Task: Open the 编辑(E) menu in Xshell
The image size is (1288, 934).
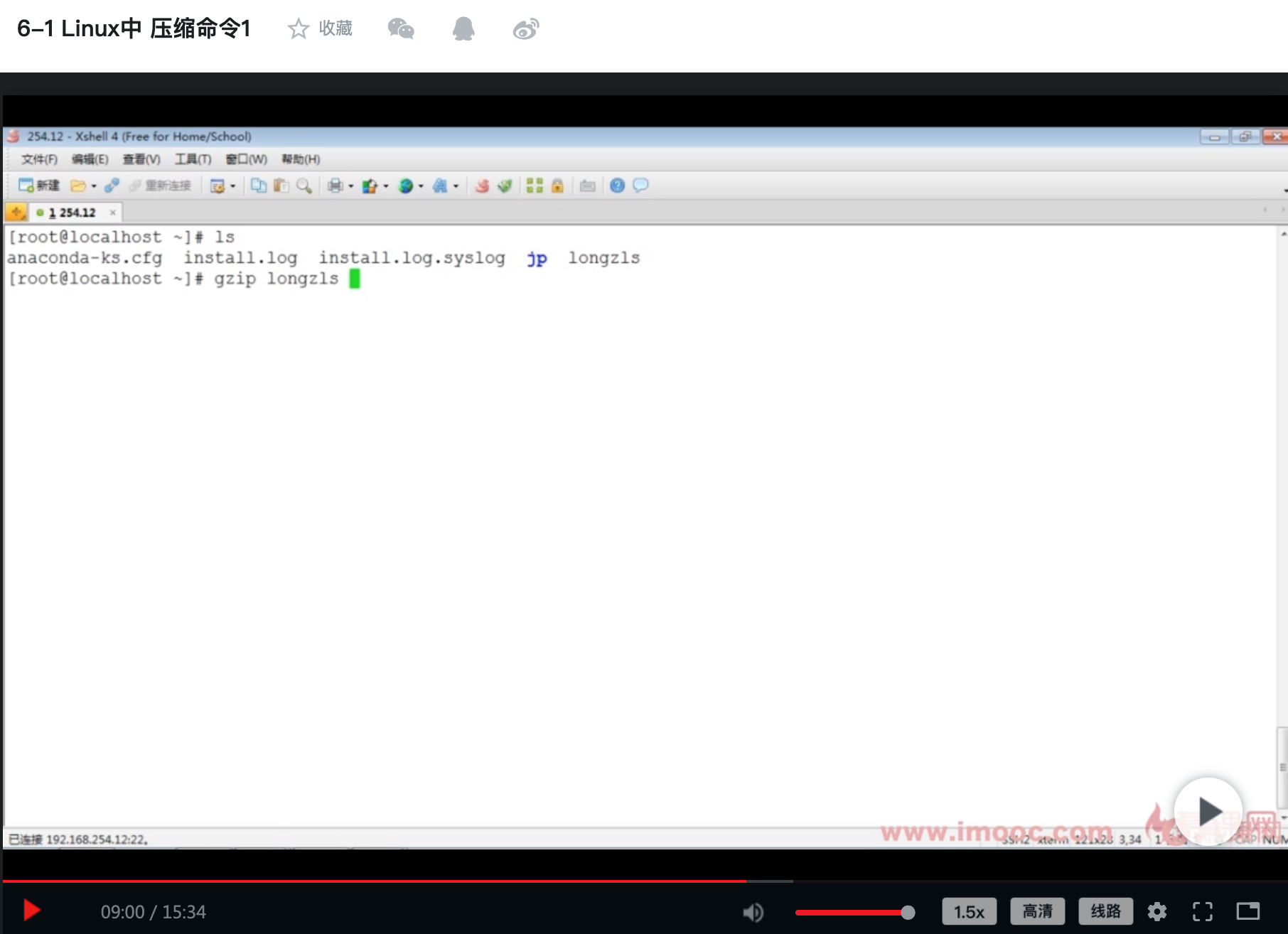Action: coord(90,159)
